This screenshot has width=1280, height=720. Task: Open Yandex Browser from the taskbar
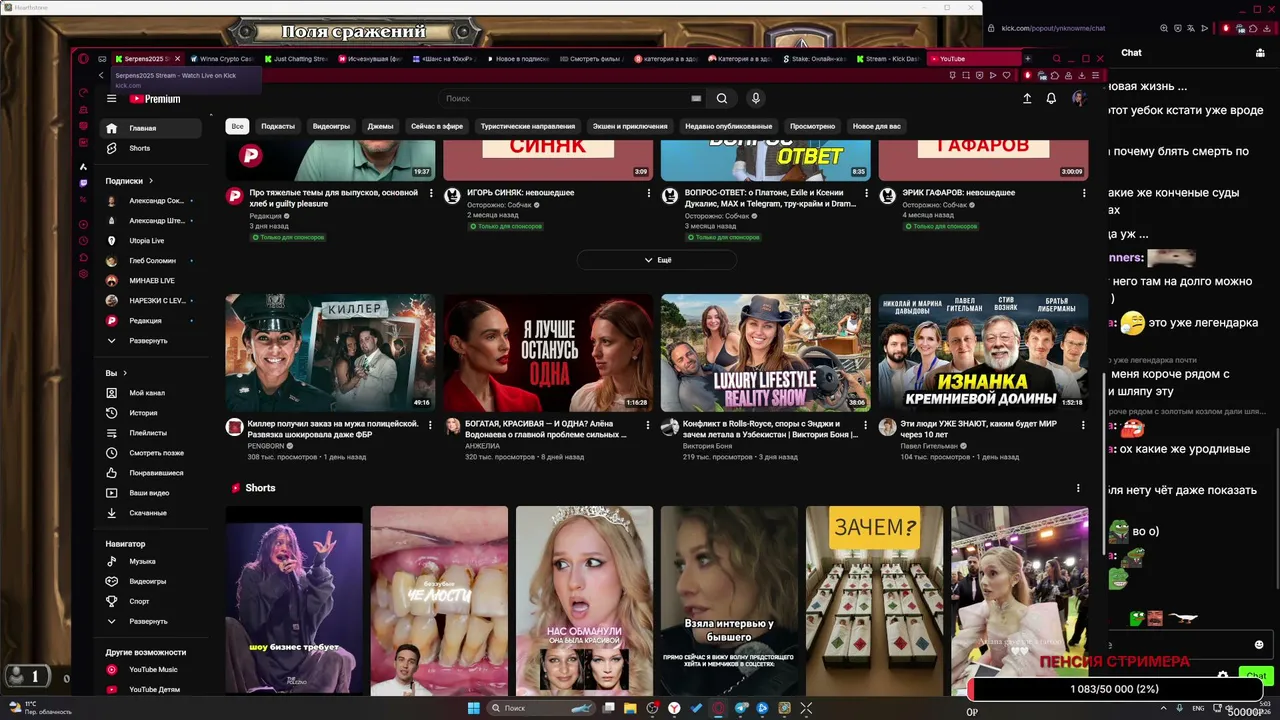pyautogui.click(x=674, y=708)
